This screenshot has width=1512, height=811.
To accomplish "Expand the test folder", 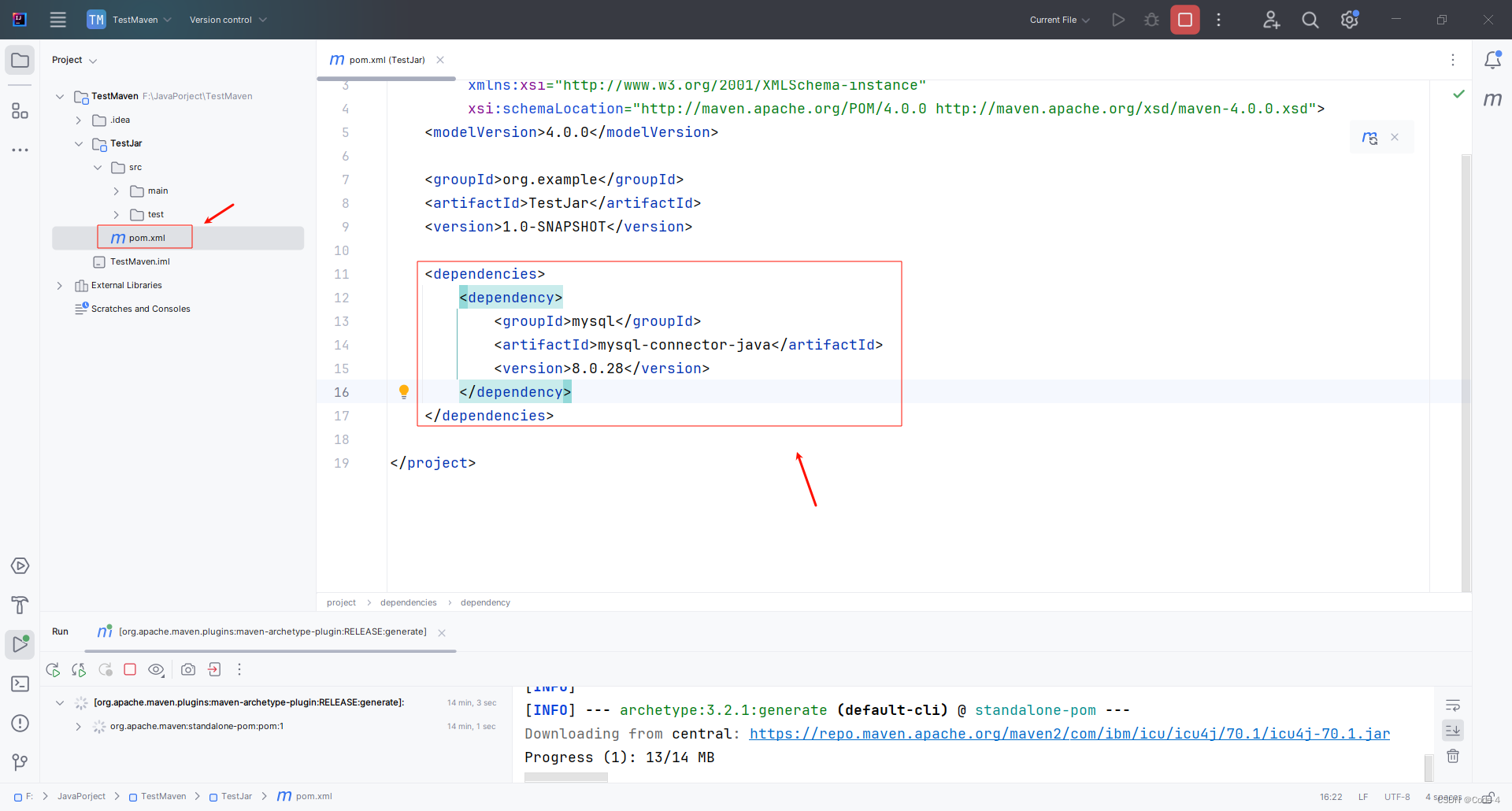I will coord(116,214).
